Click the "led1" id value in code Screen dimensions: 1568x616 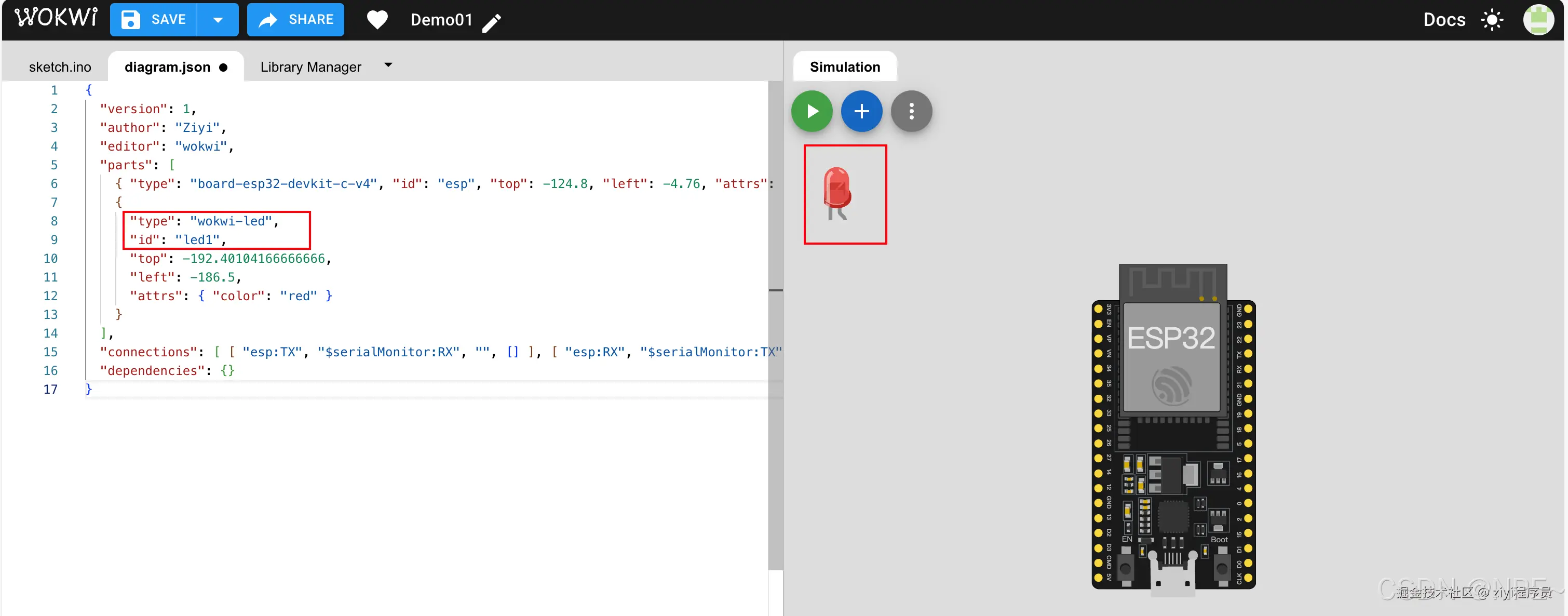coord(197,240)
